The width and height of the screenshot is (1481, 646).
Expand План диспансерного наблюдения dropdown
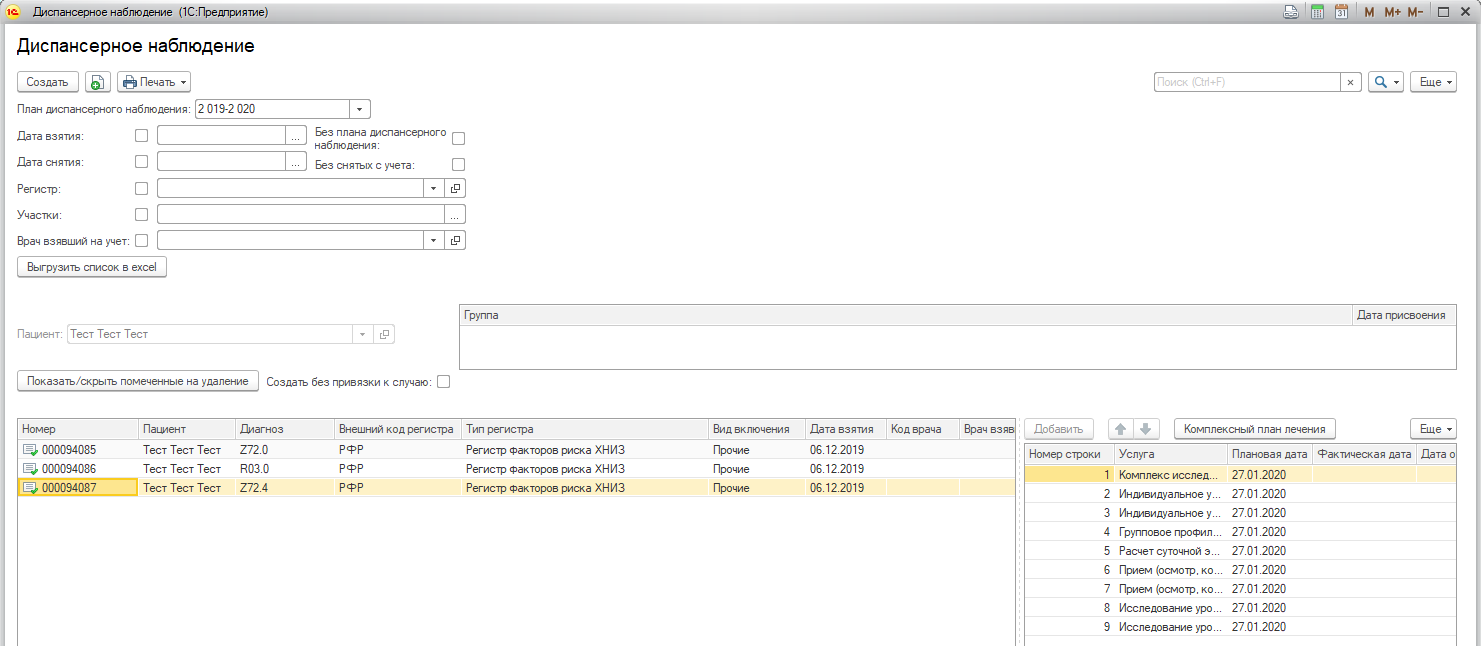pos(360,109)
